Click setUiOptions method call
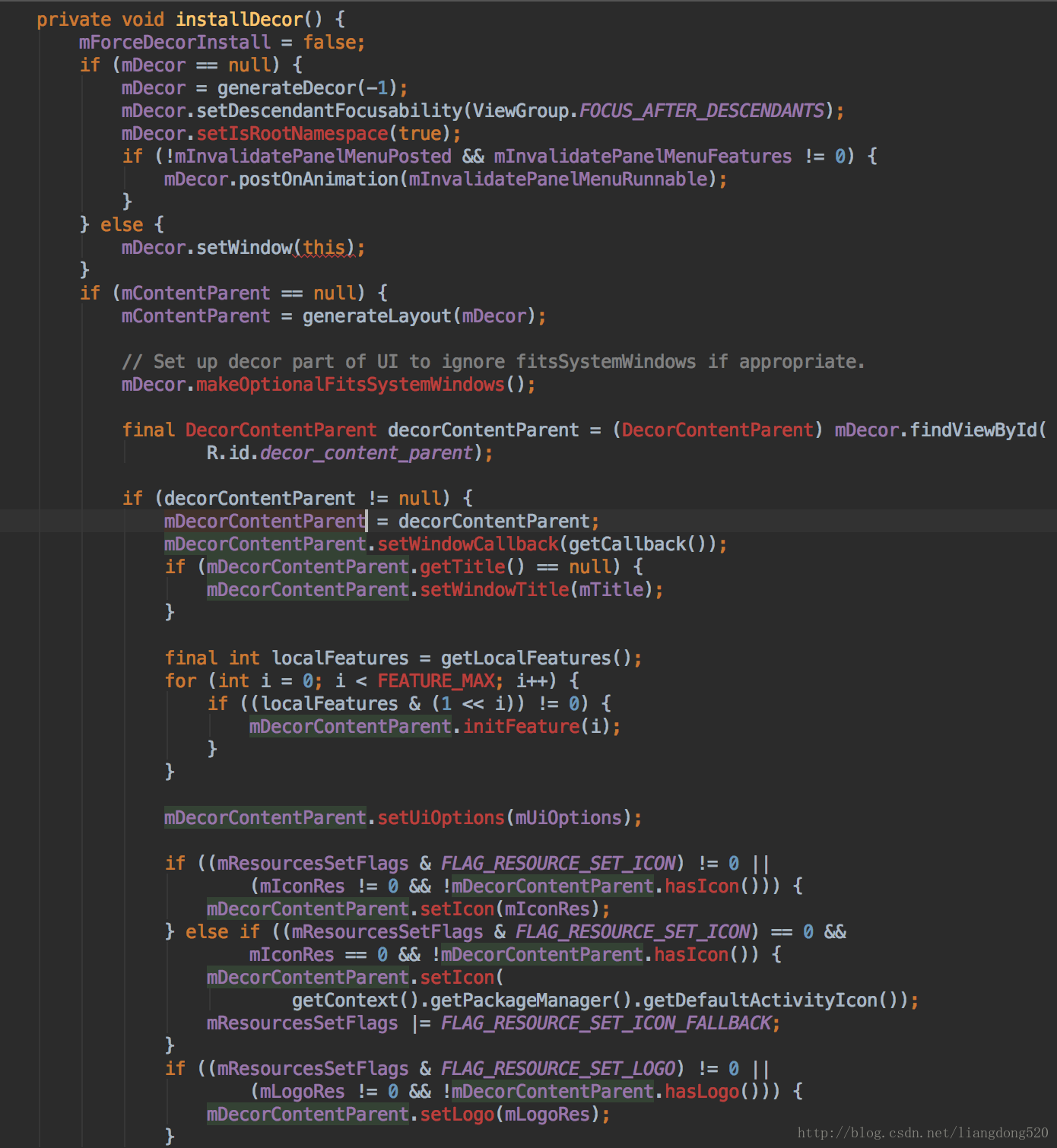Viewport: 1057px width, 1148px height. [x=441, y=818]
